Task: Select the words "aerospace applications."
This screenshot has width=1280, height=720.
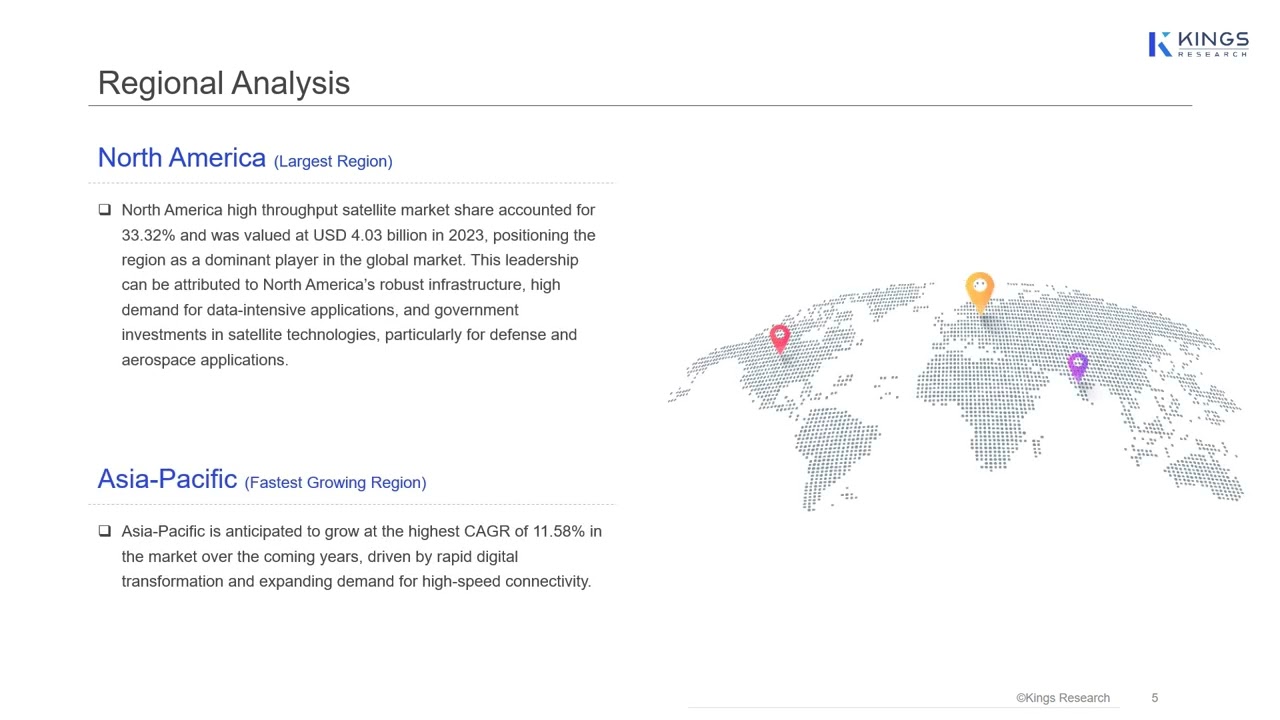Action: pos(205,360)
